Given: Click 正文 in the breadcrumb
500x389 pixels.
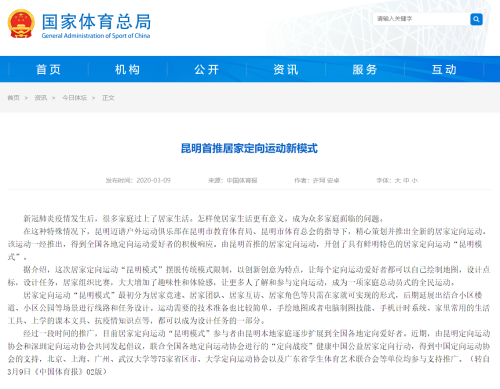Looking at the screenshot, I should coord(108,98).
